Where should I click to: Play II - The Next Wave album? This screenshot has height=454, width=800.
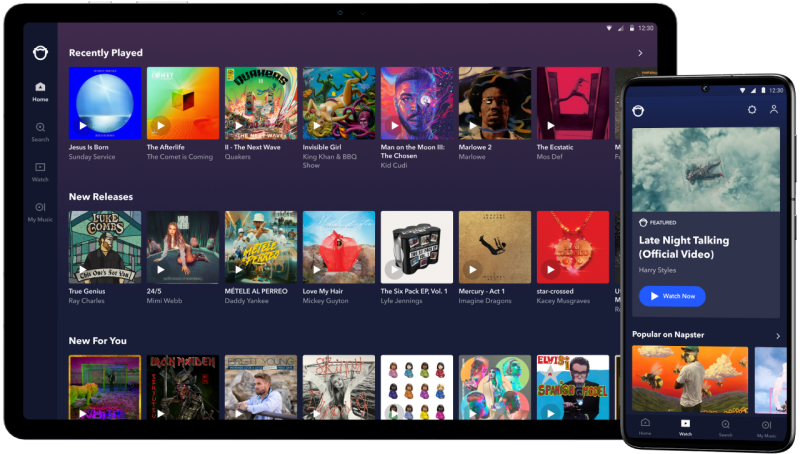click(x=239, y=125)
